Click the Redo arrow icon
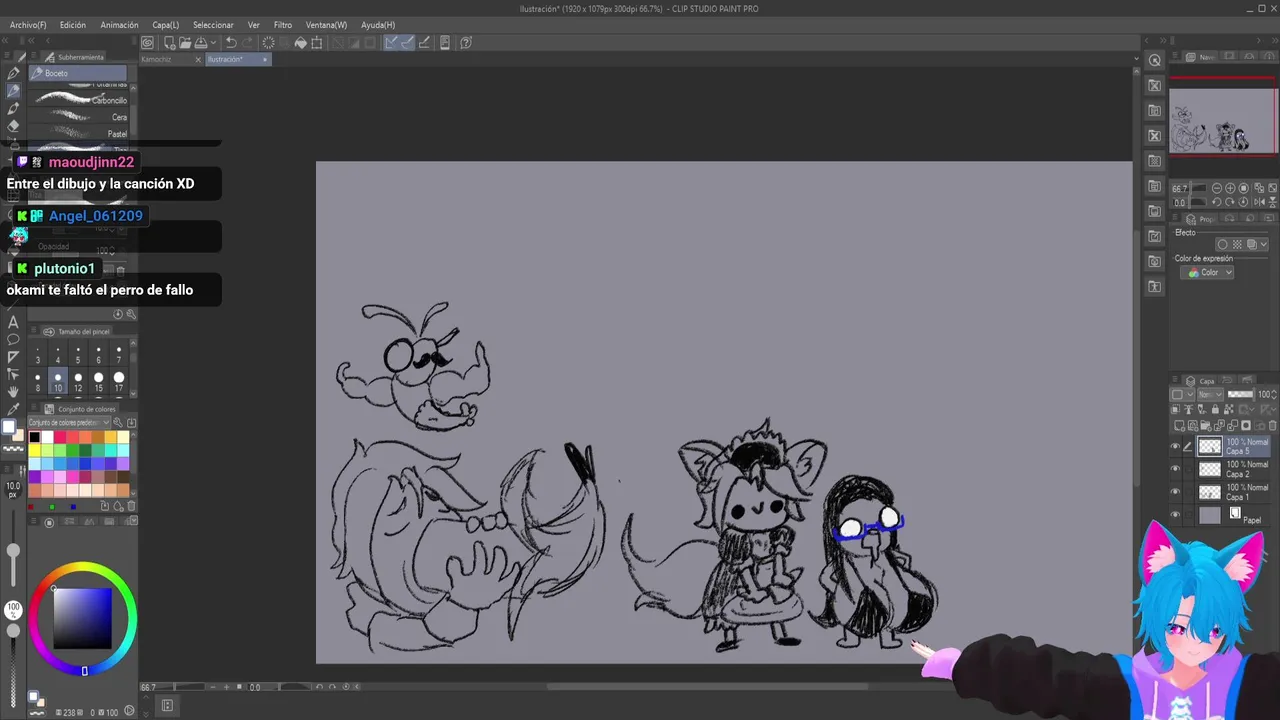 247,43
